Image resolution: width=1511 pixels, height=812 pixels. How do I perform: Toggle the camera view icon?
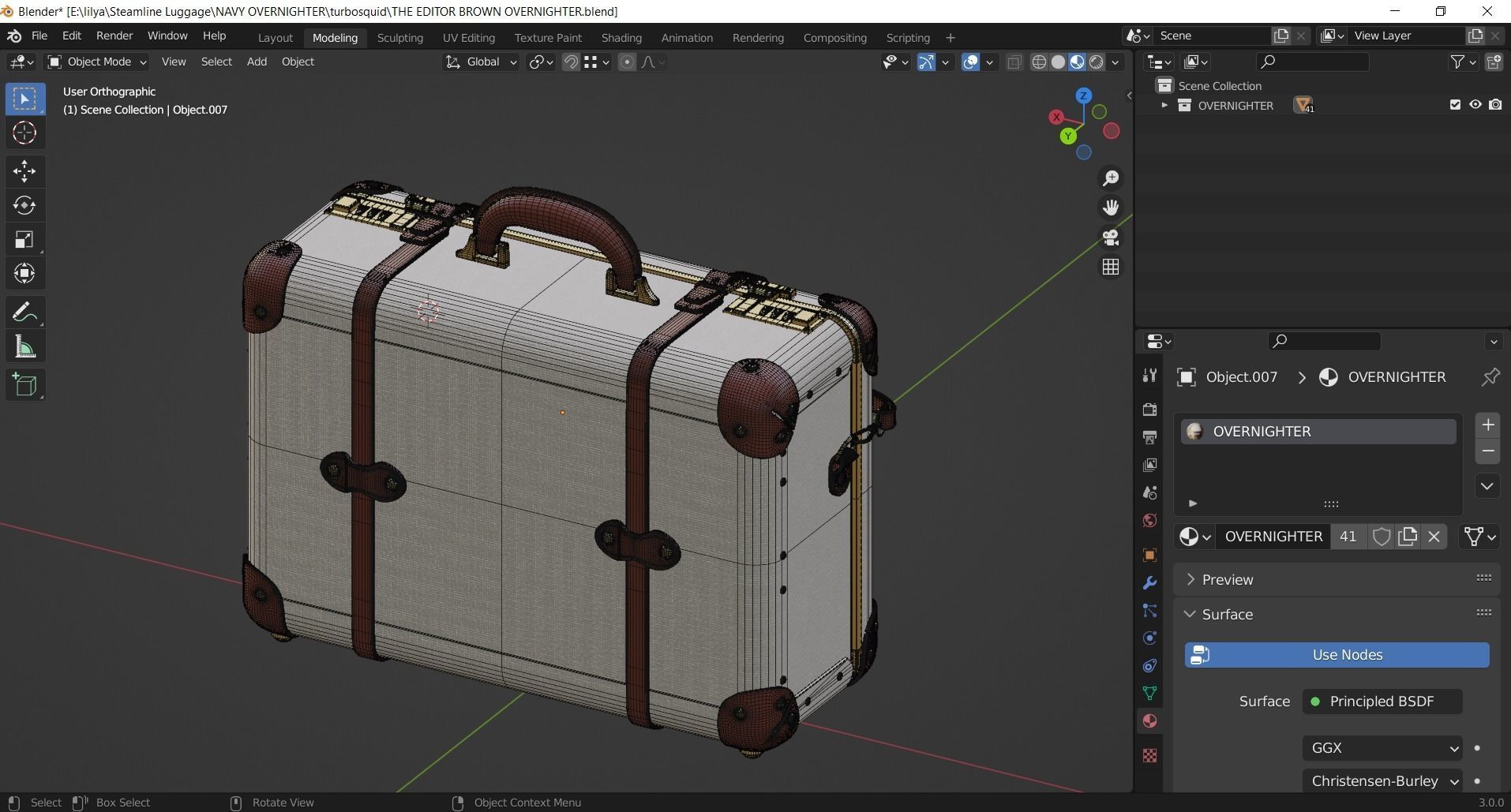point(1111,238)
